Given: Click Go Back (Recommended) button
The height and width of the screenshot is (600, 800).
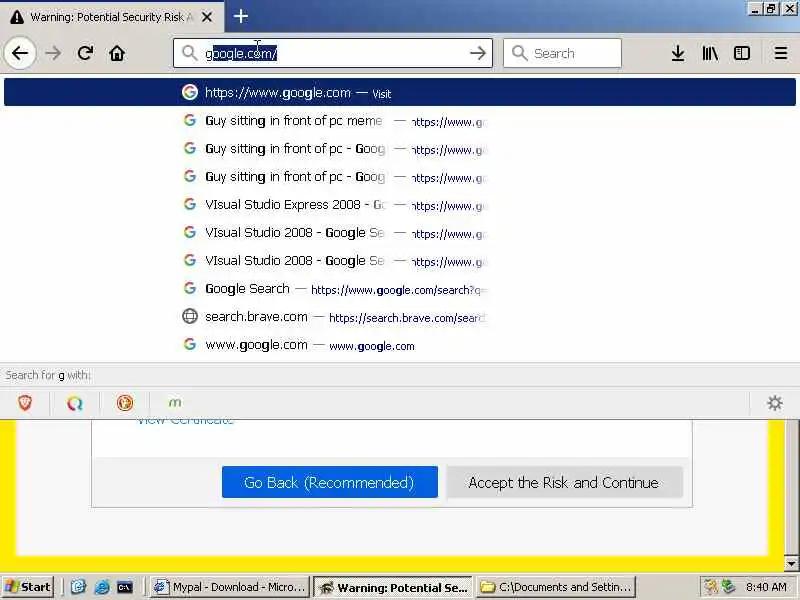Looking at the screenshot, I should coord(330,482).
